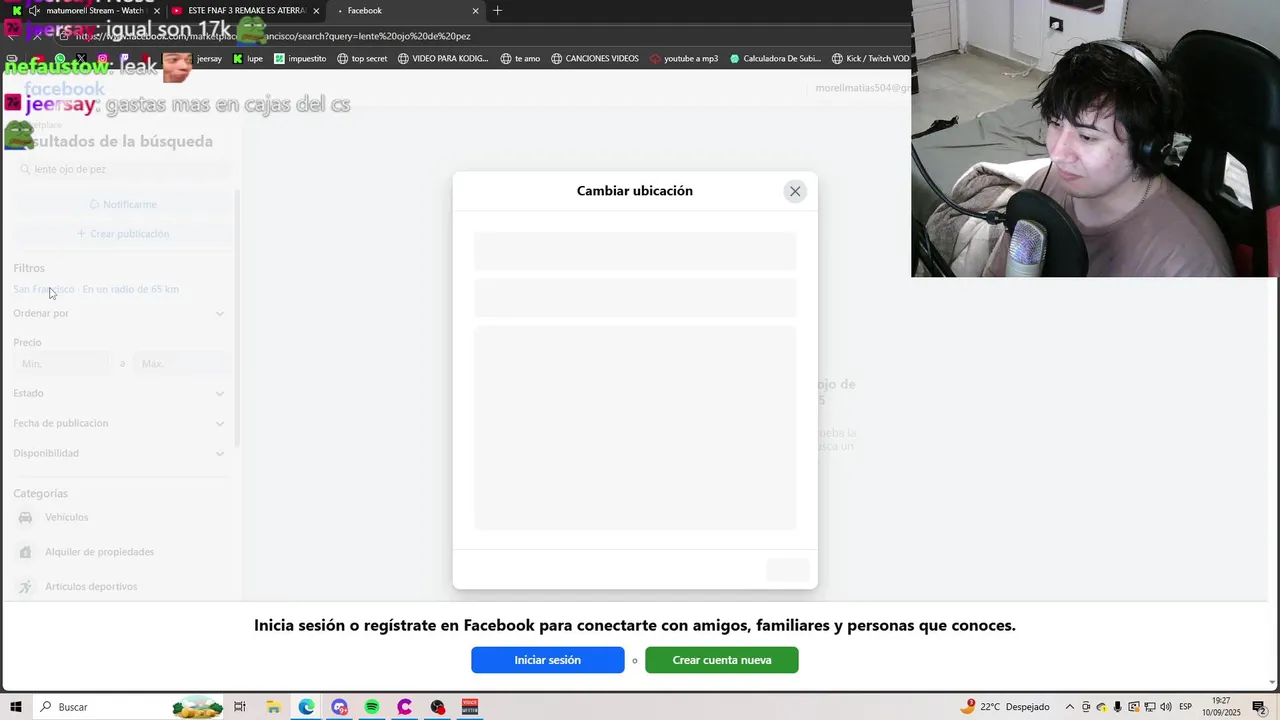Open Voicemeeter from the taskbar

click(470, 707)
